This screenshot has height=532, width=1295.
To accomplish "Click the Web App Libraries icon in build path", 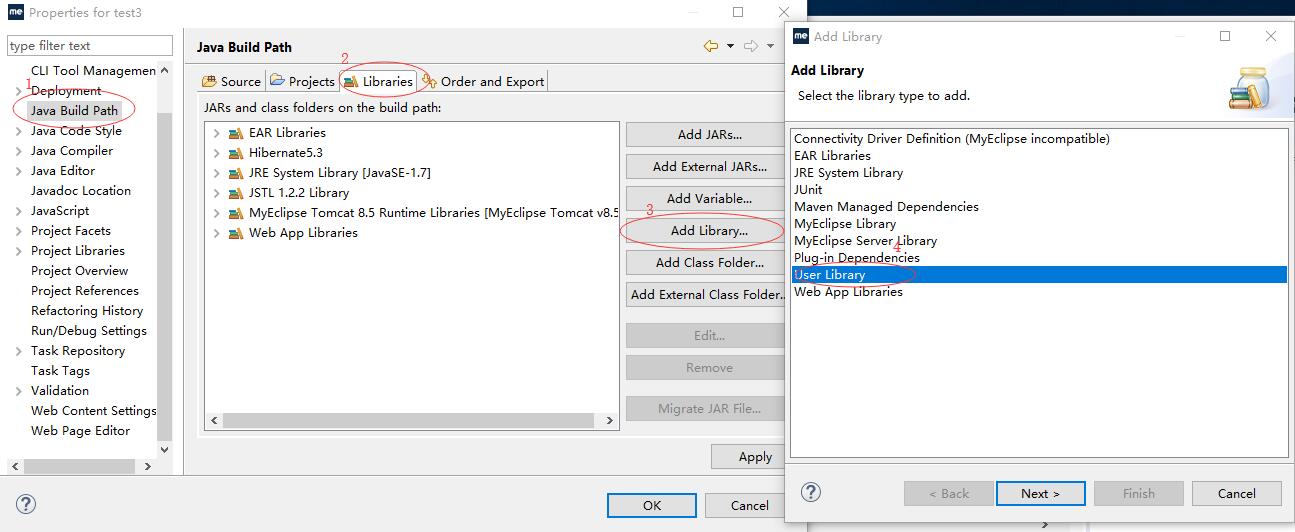I will 236,233.
